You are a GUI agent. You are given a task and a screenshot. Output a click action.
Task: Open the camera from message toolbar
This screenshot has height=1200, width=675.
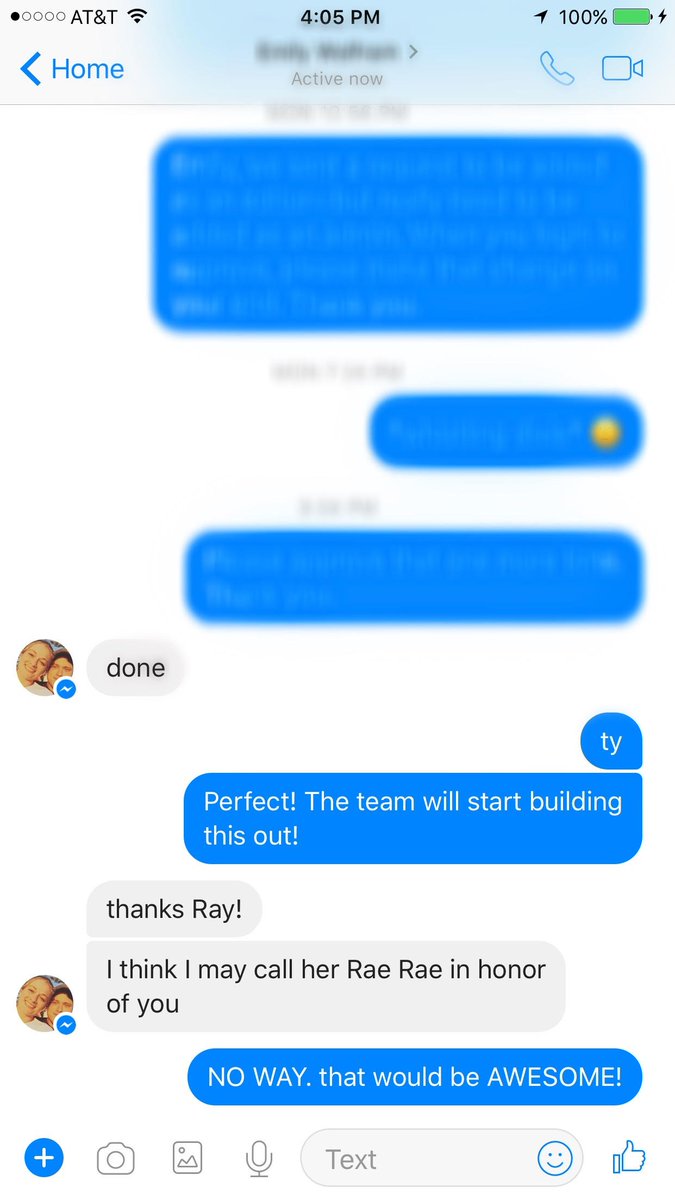click(x=116, y=1159)
